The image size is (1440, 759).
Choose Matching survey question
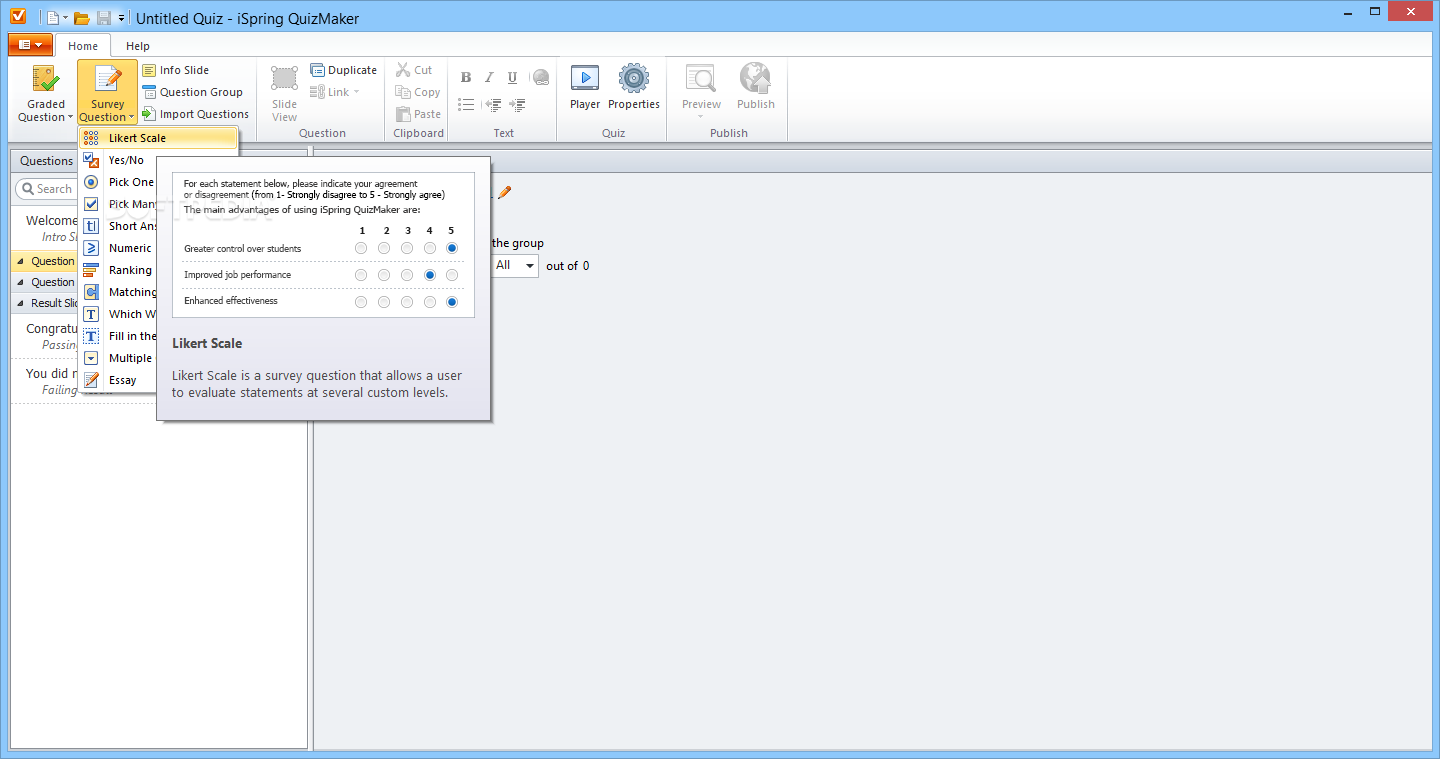[x=118, y=292]
